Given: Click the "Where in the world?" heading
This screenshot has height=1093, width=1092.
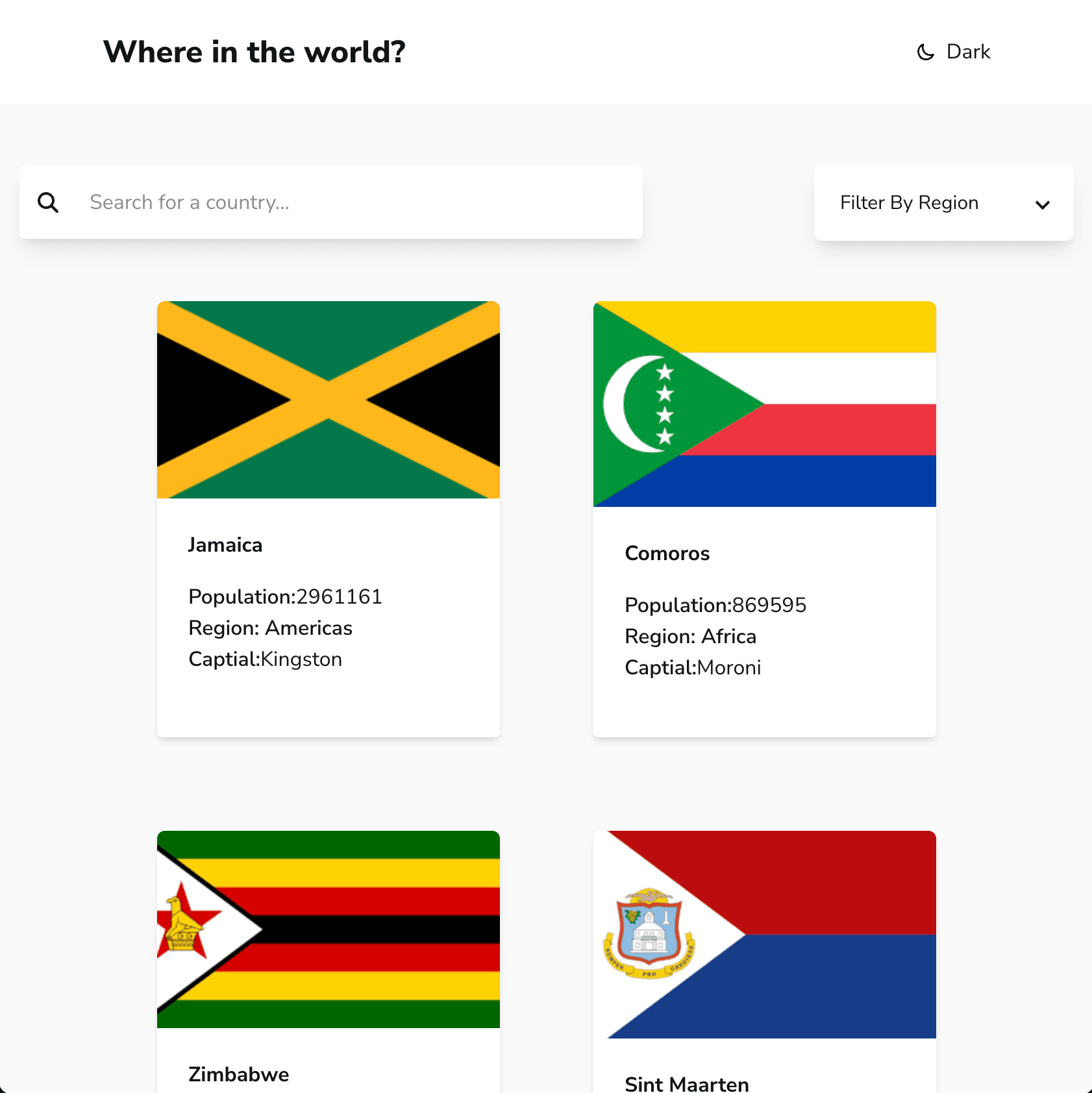Looking at the screenshot, I should [x=254, y=52].
